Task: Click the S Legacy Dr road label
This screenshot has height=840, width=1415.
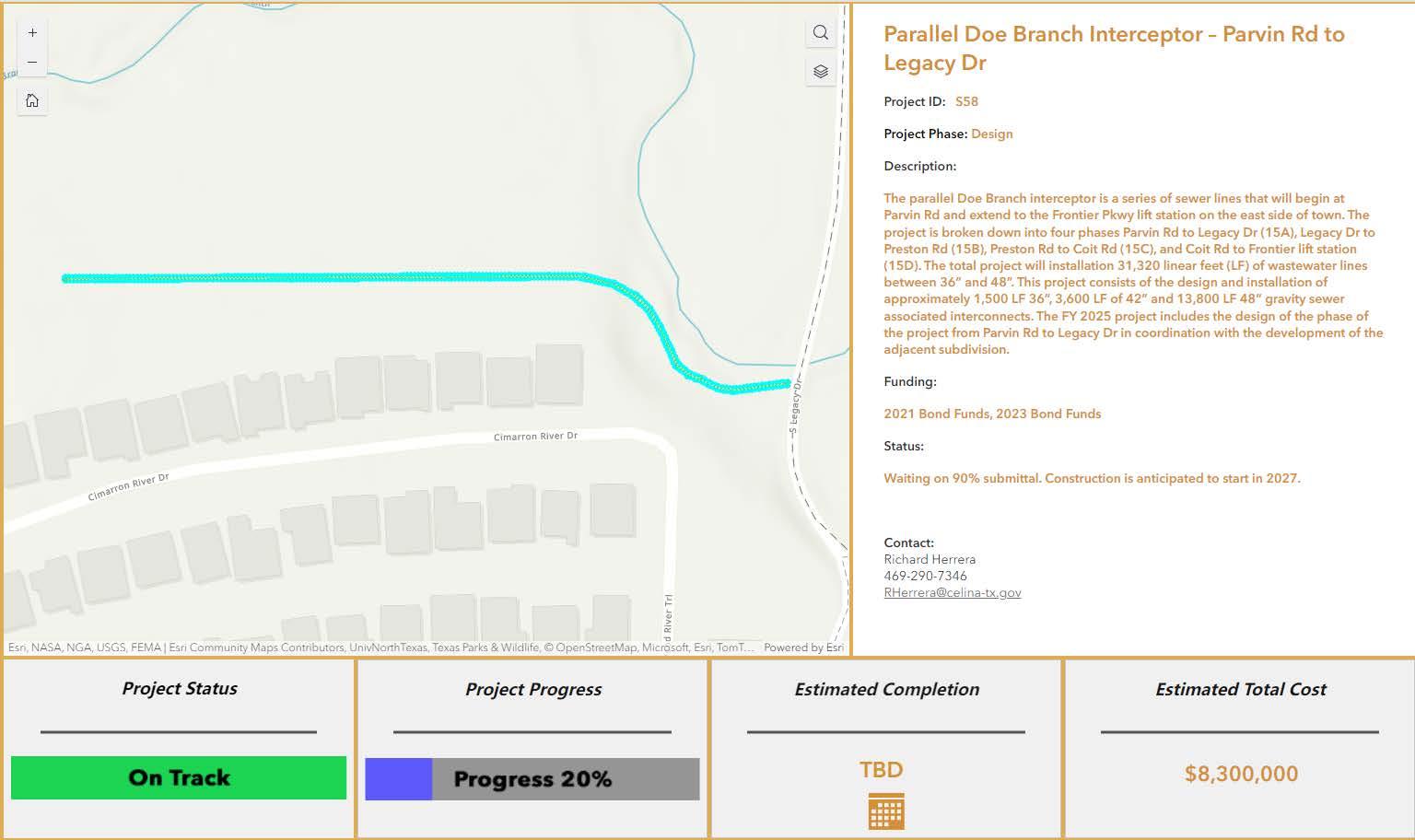Action: pyautogui.click(x=794, y=409)
